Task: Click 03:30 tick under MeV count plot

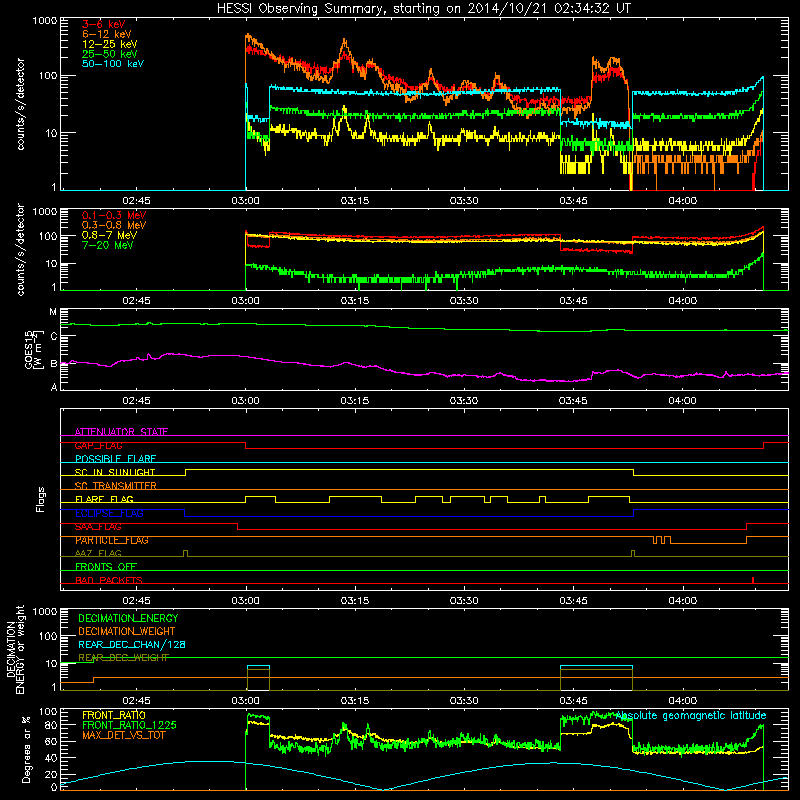Action: pyautogui.click(x=464, y=301)
